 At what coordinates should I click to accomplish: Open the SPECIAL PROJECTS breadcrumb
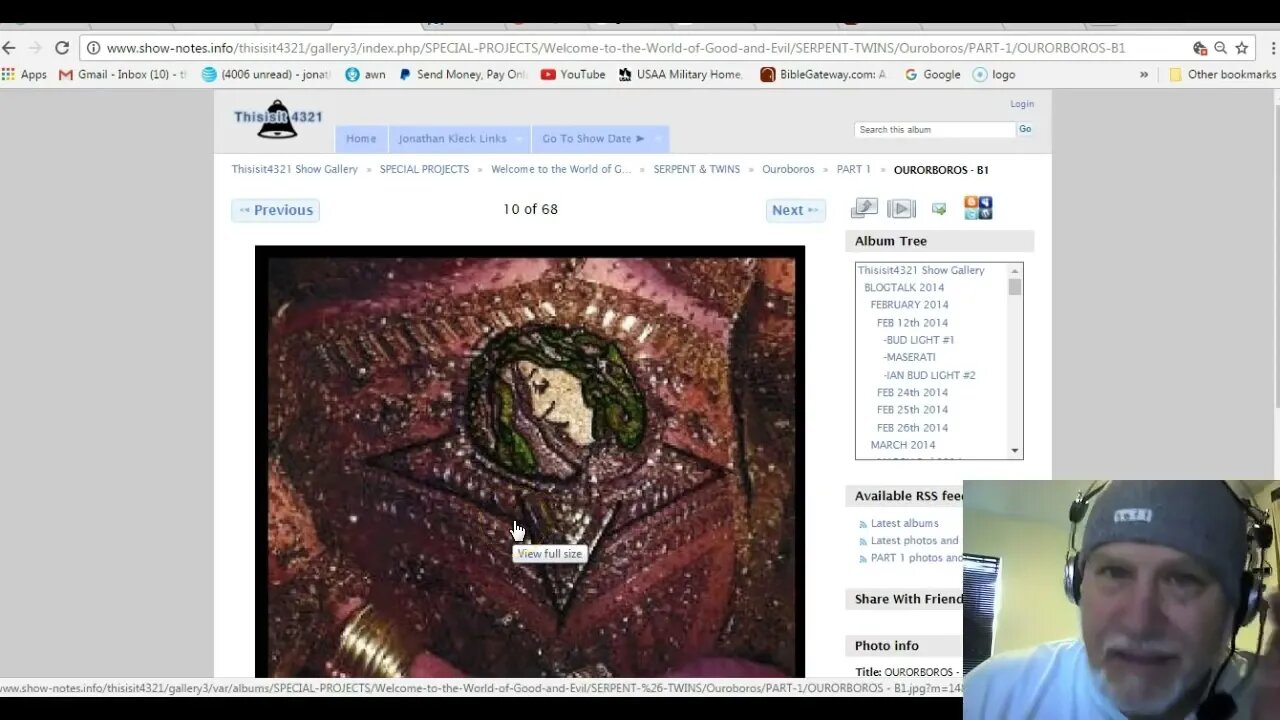click(x=424, y=169)
